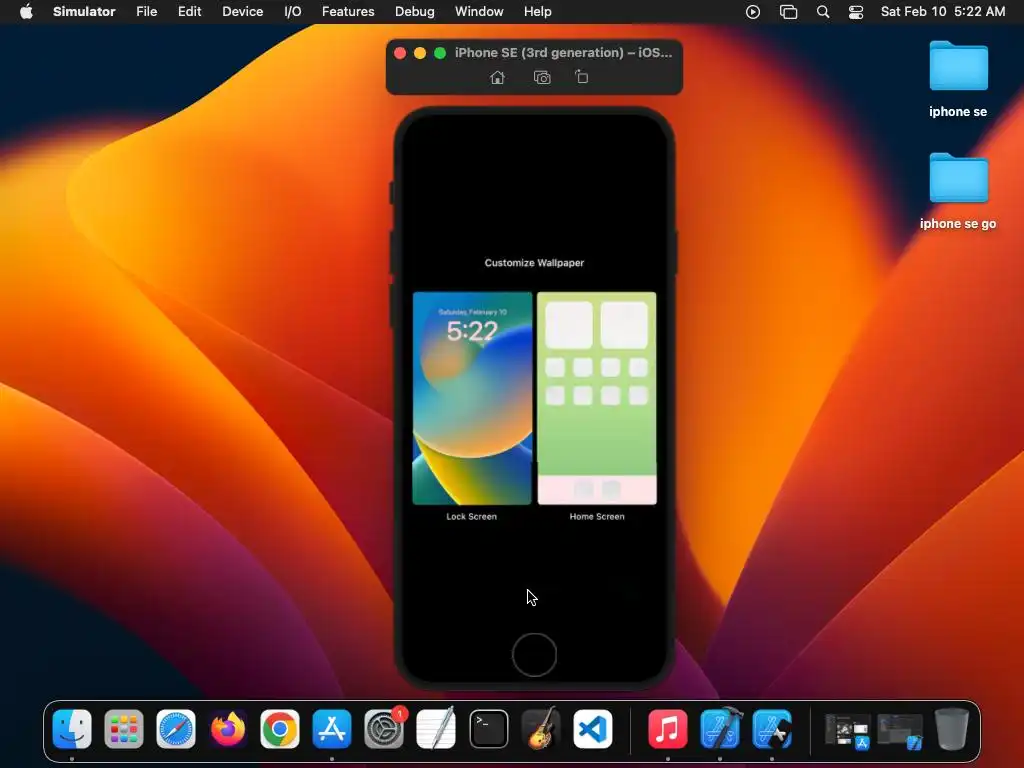Open Xcode from the Dock
The height and width of the screenshot is (768, 1024).
[720, 729]
